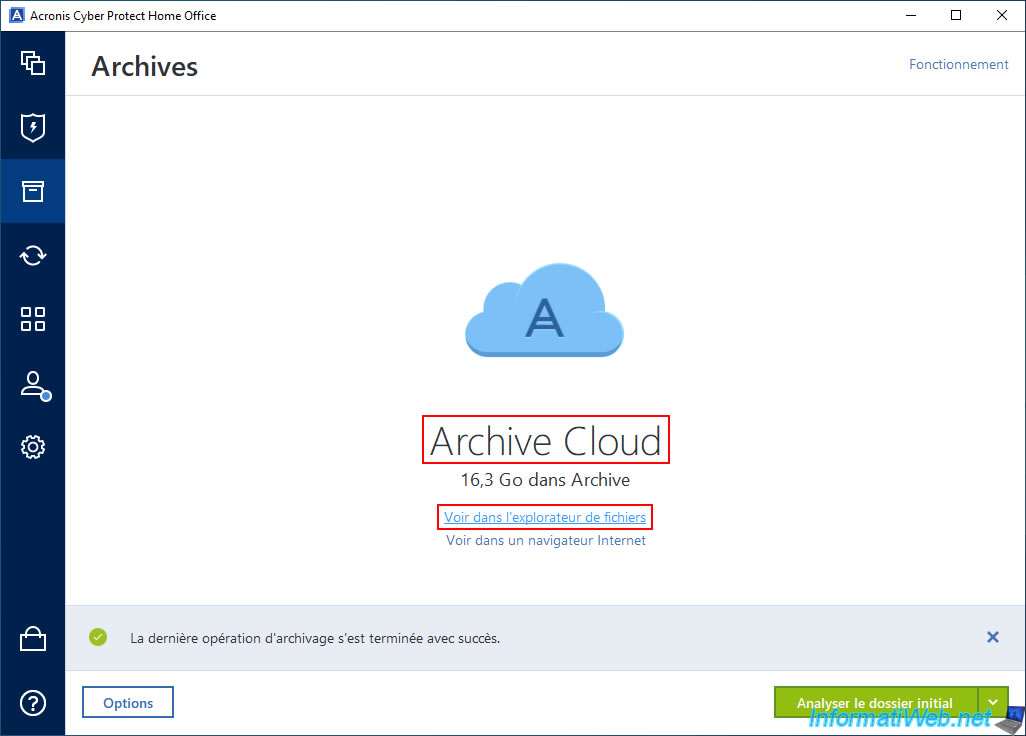Expand the arrow beside Analyser le dossier initial
This screenshot has height=736, width=1026.
tap(993, 702)
